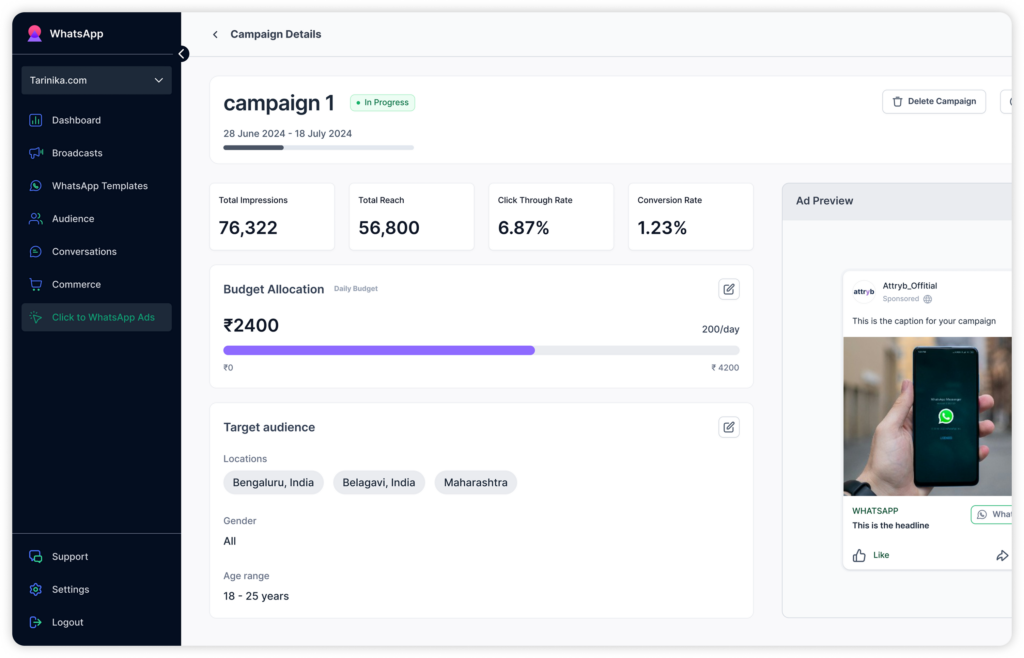Open WhatsApp Templates
1024x658 pixels.
100,186
